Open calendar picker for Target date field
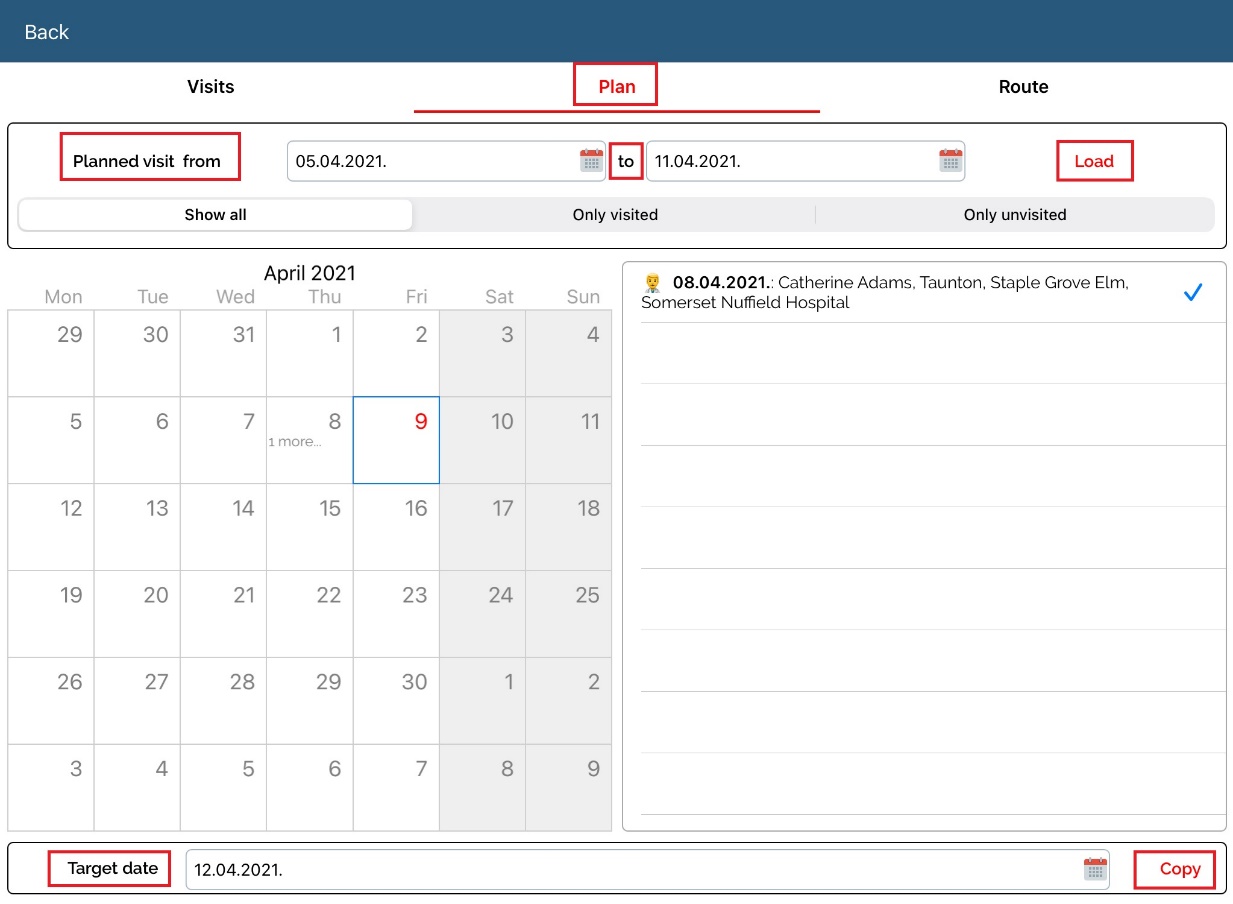 pos(1095,869)
